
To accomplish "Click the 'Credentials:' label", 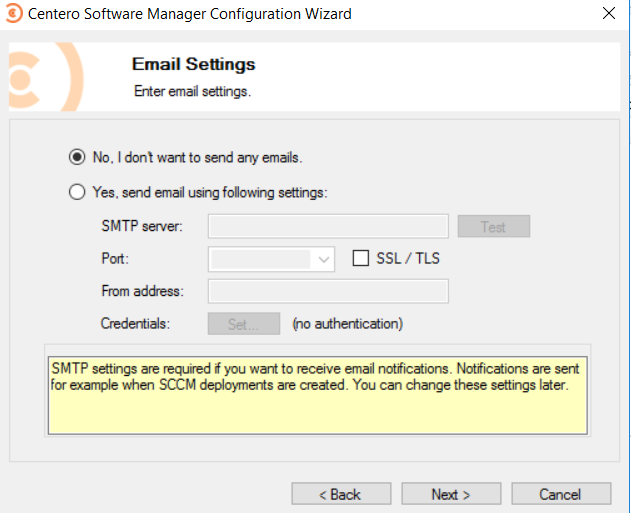I will click(135, 323).
